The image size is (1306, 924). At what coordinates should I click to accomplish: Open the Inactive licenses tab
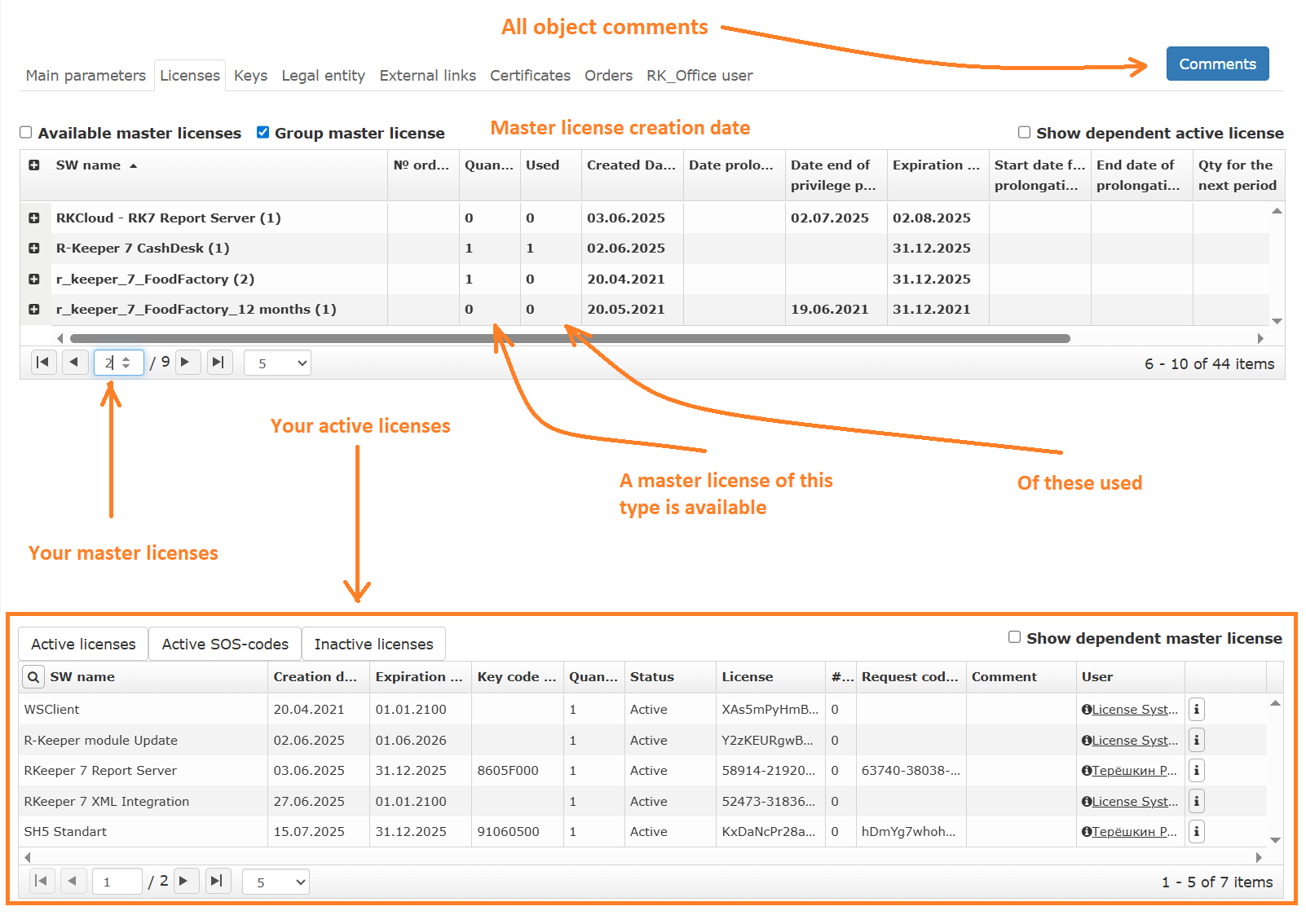(x=373, y=645)
